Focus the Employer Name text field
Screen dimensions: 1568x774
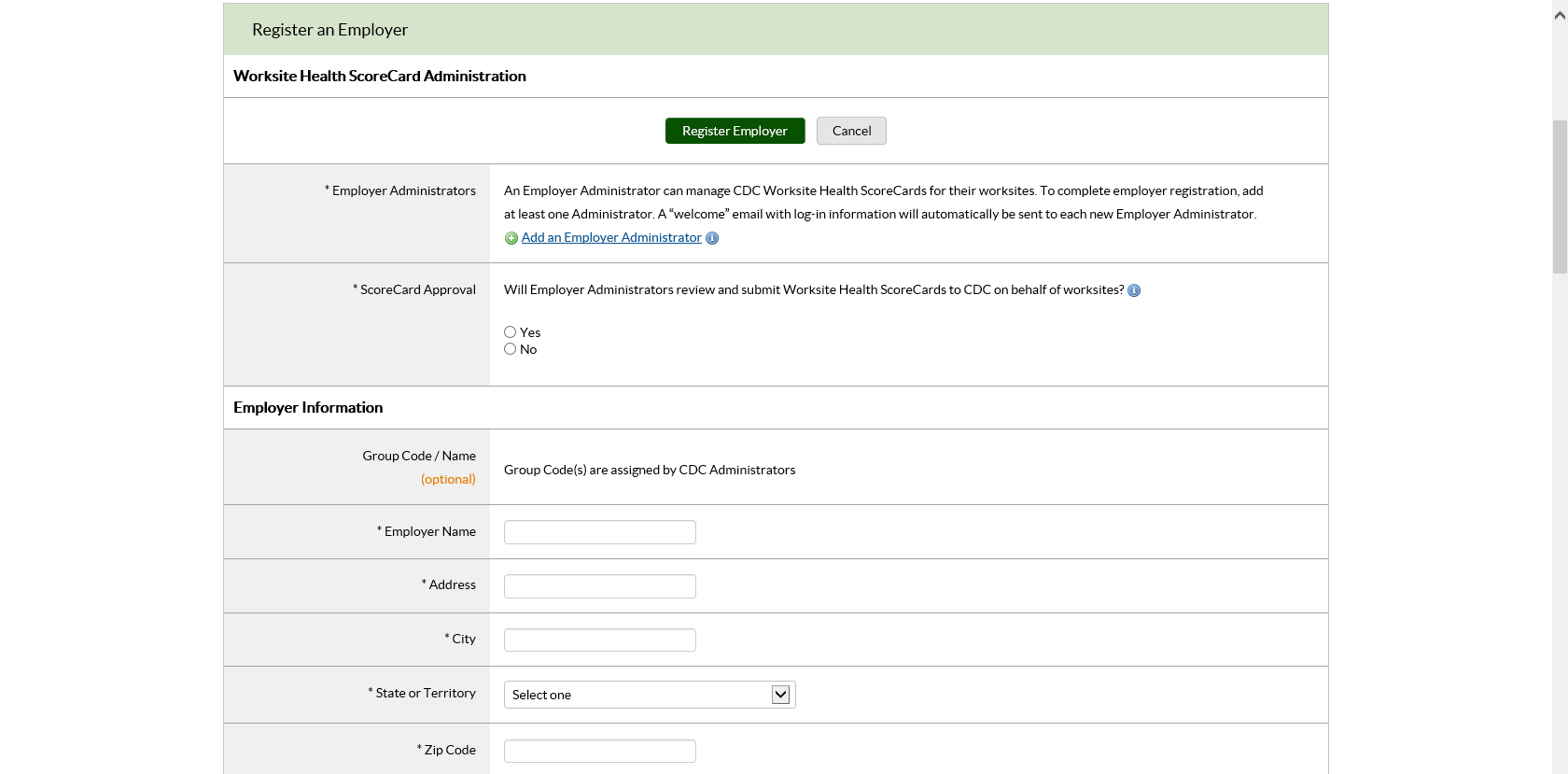600,532
